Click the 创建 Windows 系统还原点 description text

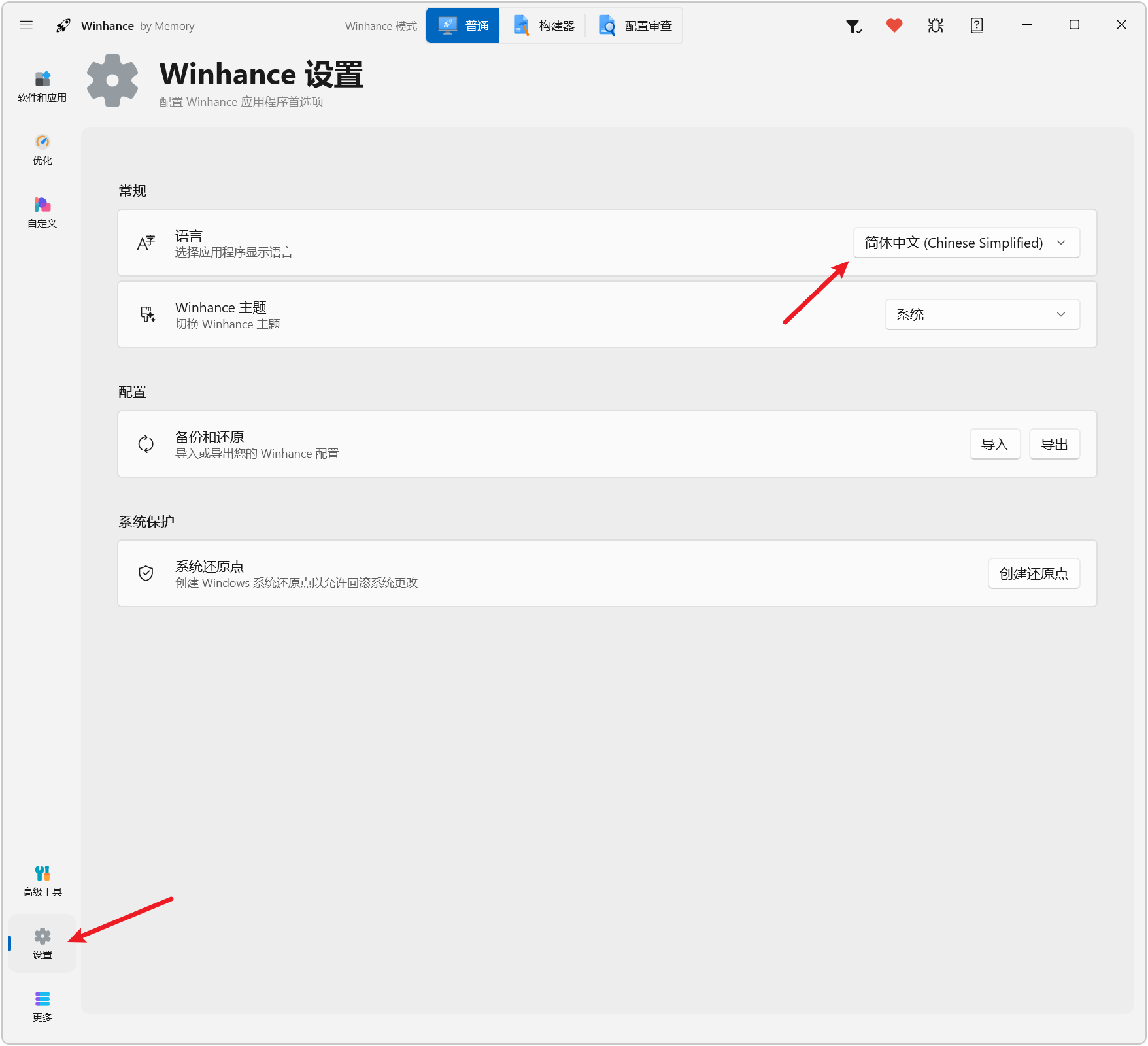tap(296, 583)
